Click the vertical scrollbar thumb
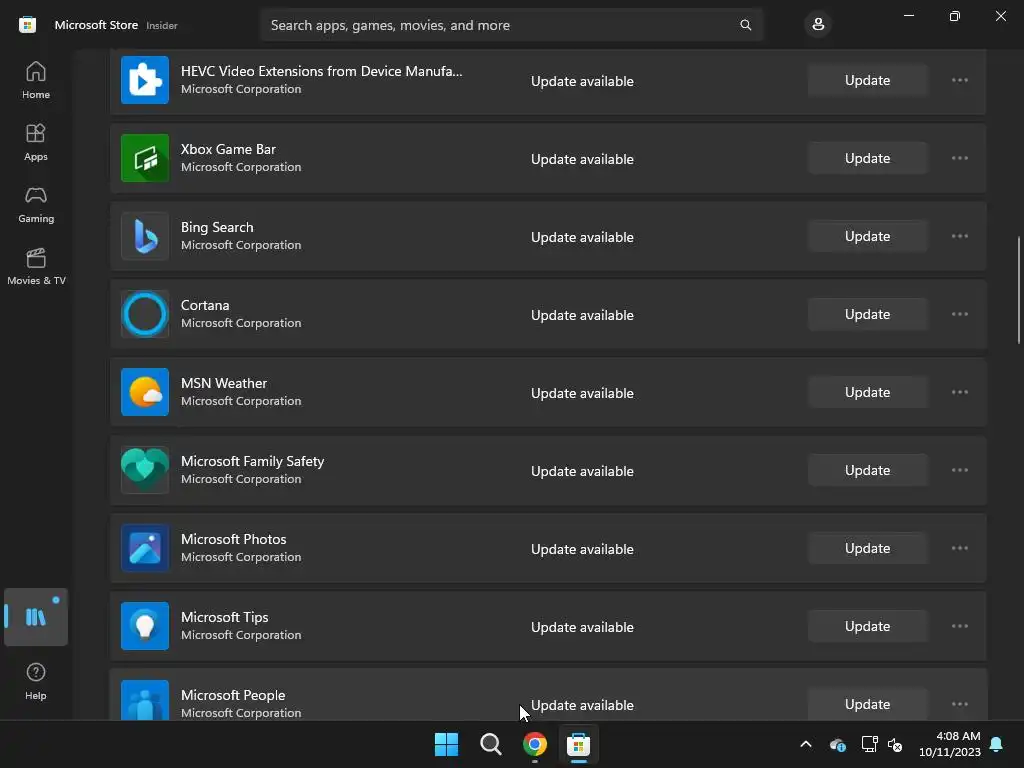 (1019, 290)
